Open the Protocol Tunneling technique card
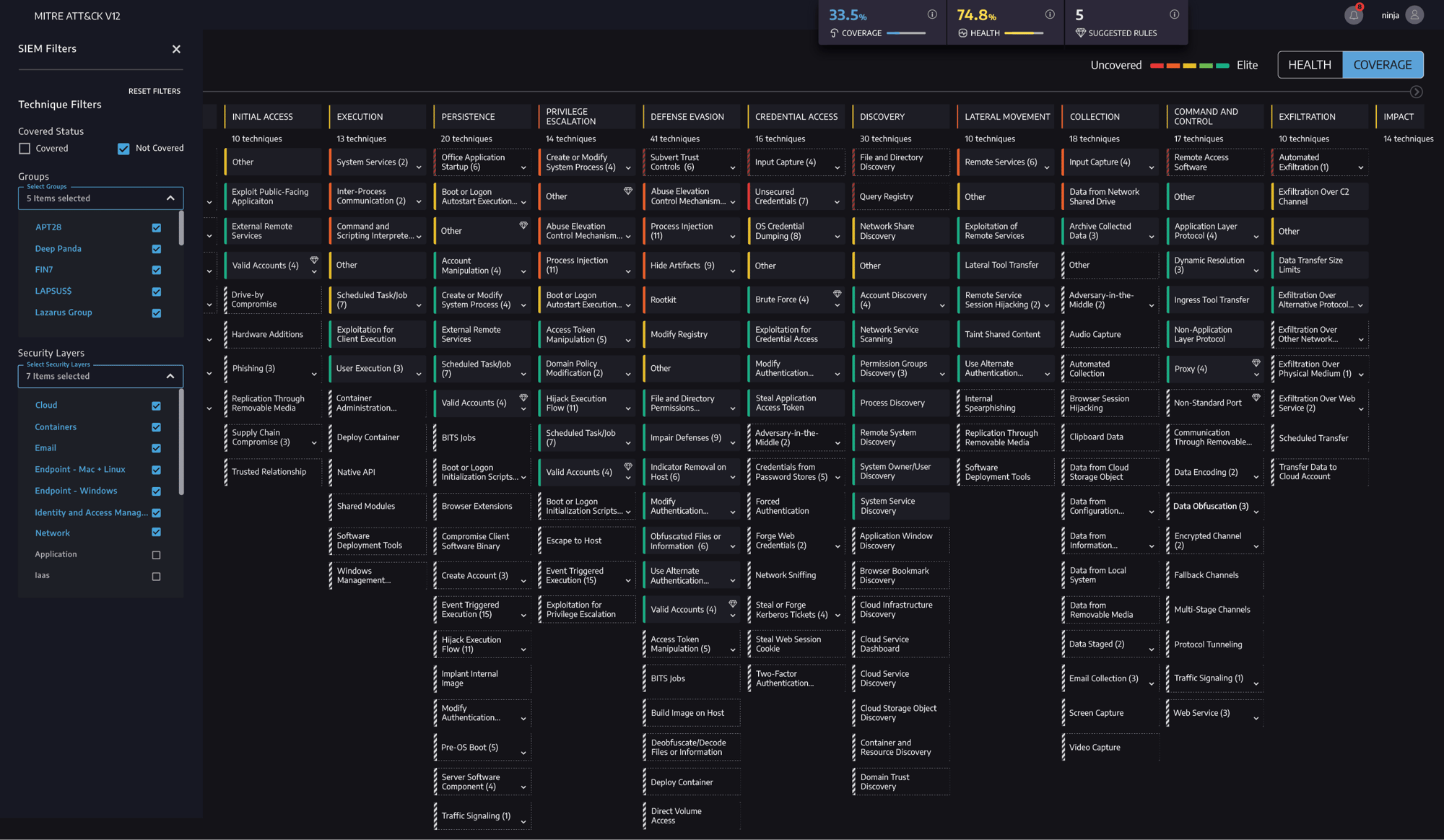Viewport: 1444px width, 840px height. coord(1214,644)
